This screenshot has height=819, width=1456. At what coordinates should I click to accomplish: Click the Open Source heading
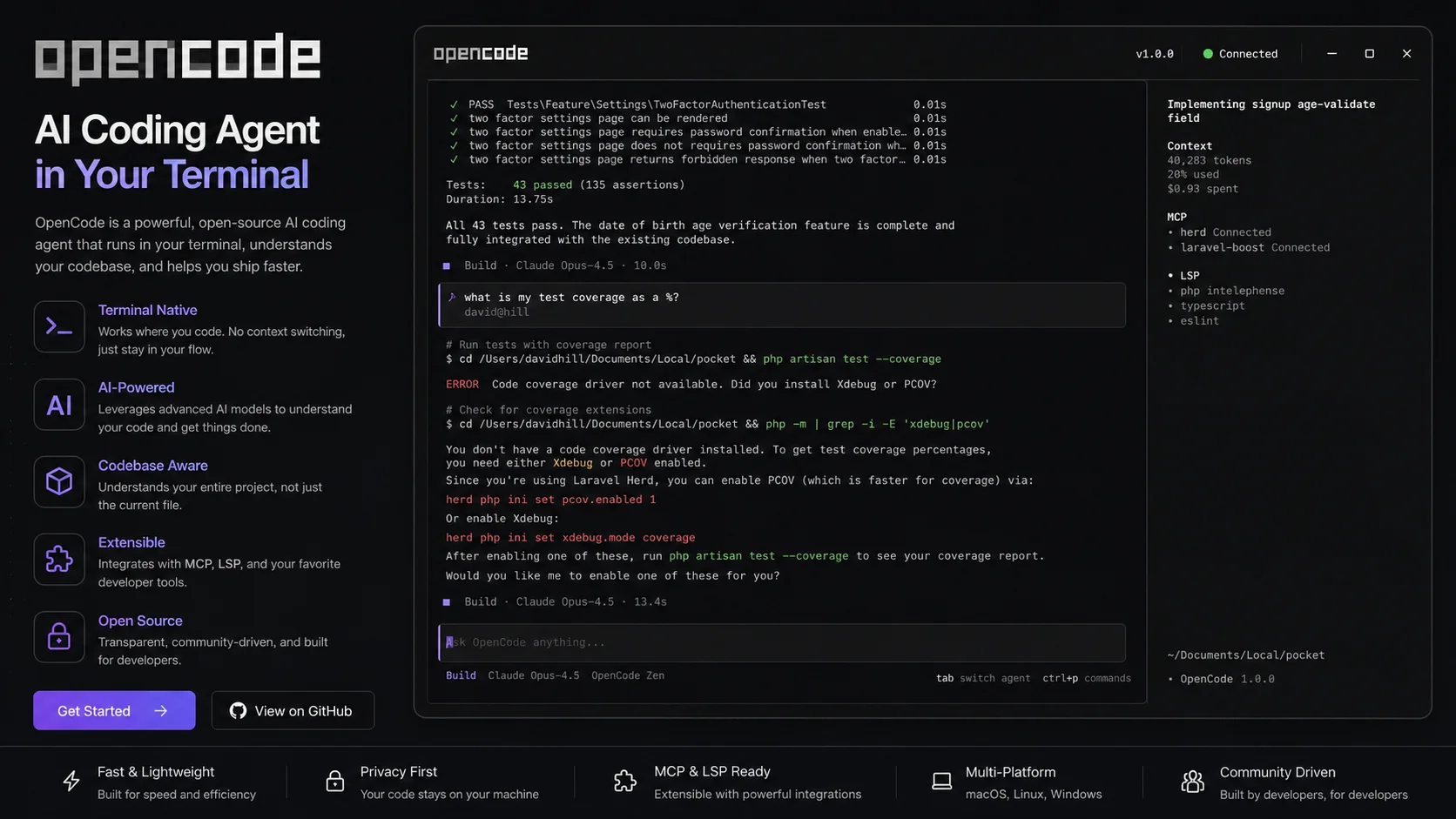pos(140,621)
